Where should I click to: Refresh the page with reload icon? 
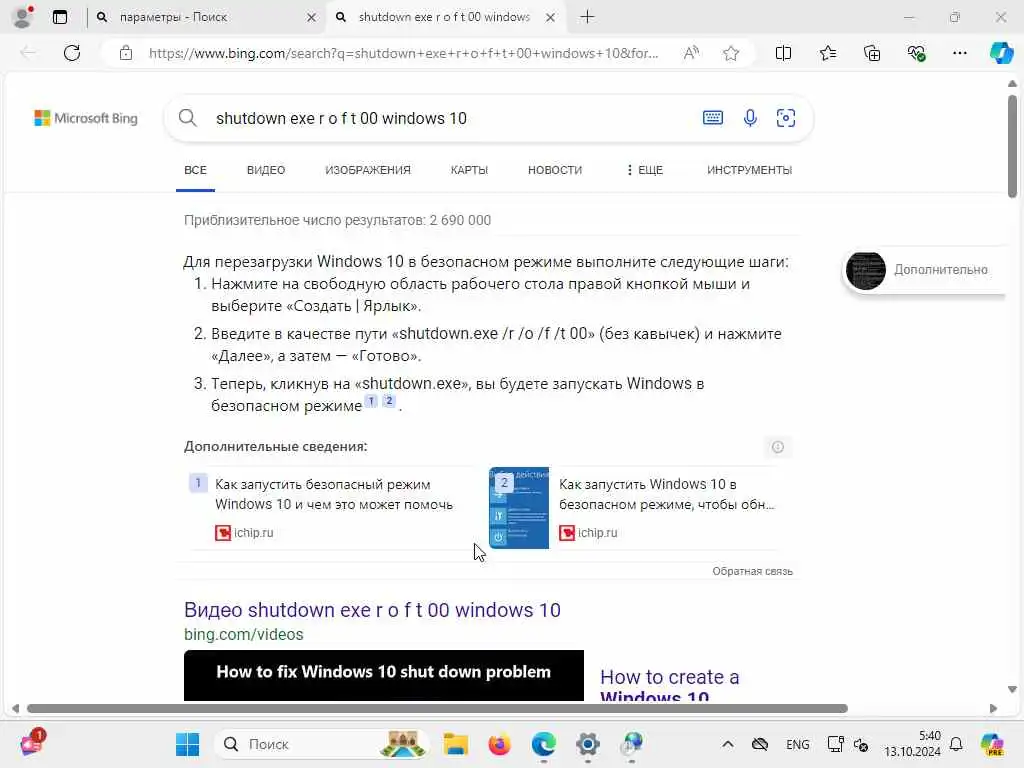point(72,53)
